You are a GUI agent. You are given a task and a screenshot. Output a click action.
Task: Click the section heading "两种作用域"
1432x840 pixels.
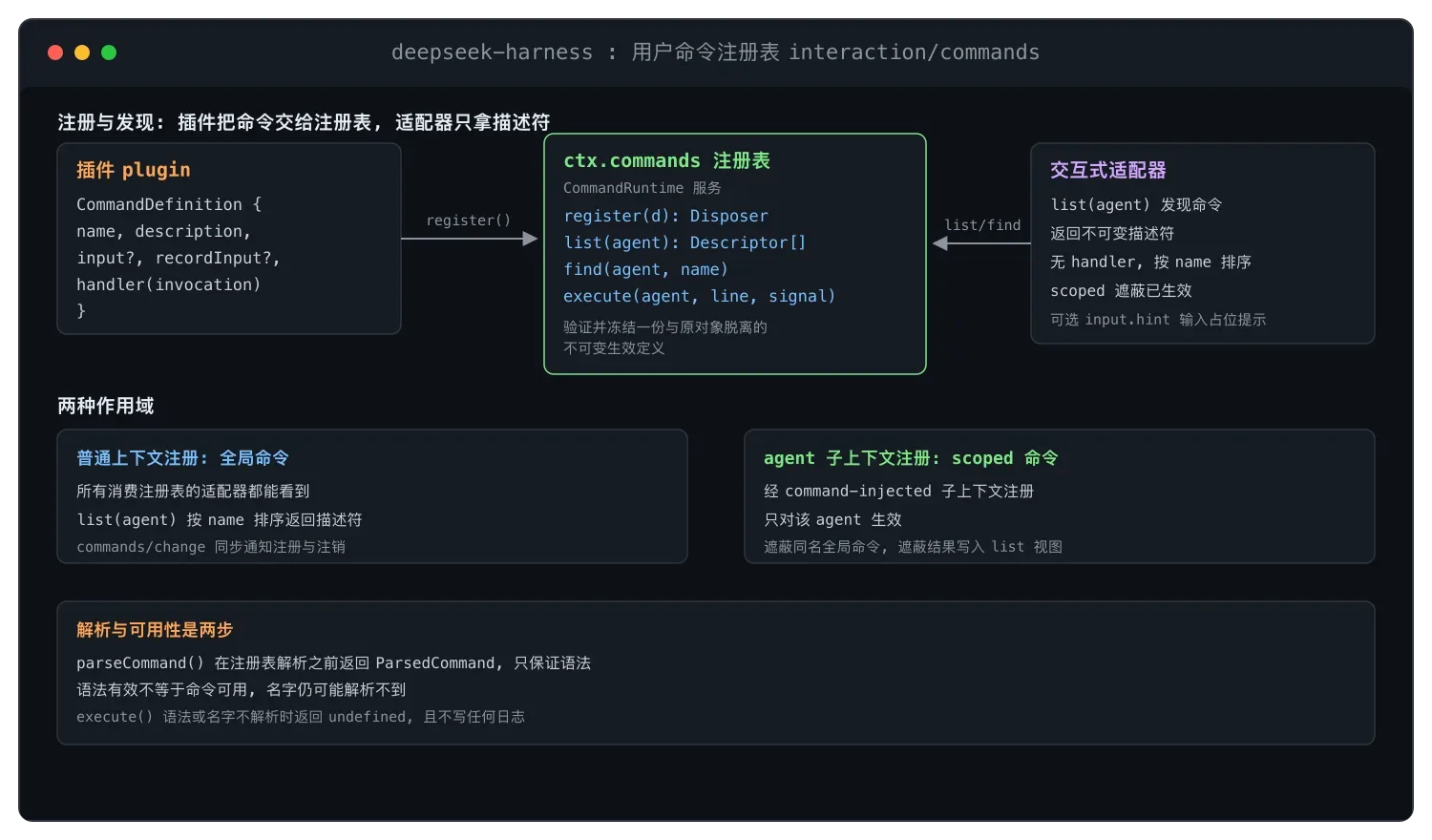106,406
